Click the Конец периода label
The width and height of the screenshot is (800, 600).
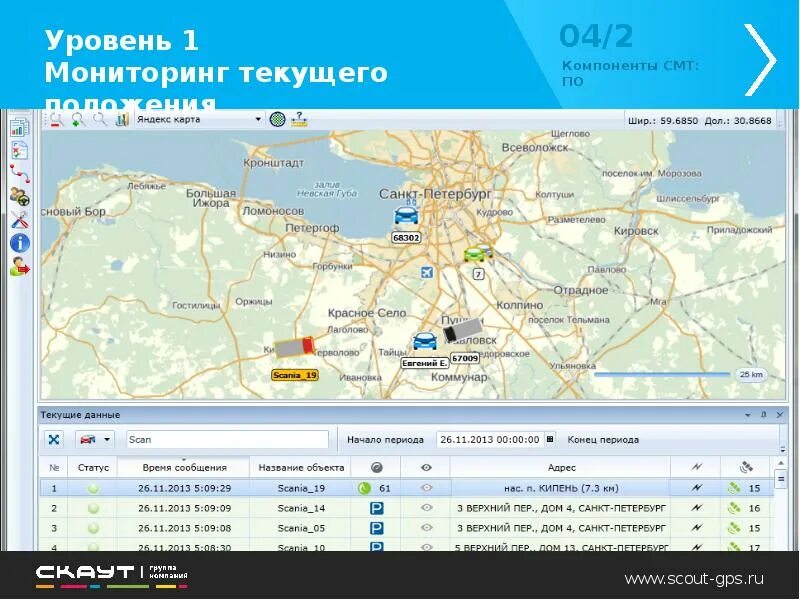point(603,440)
